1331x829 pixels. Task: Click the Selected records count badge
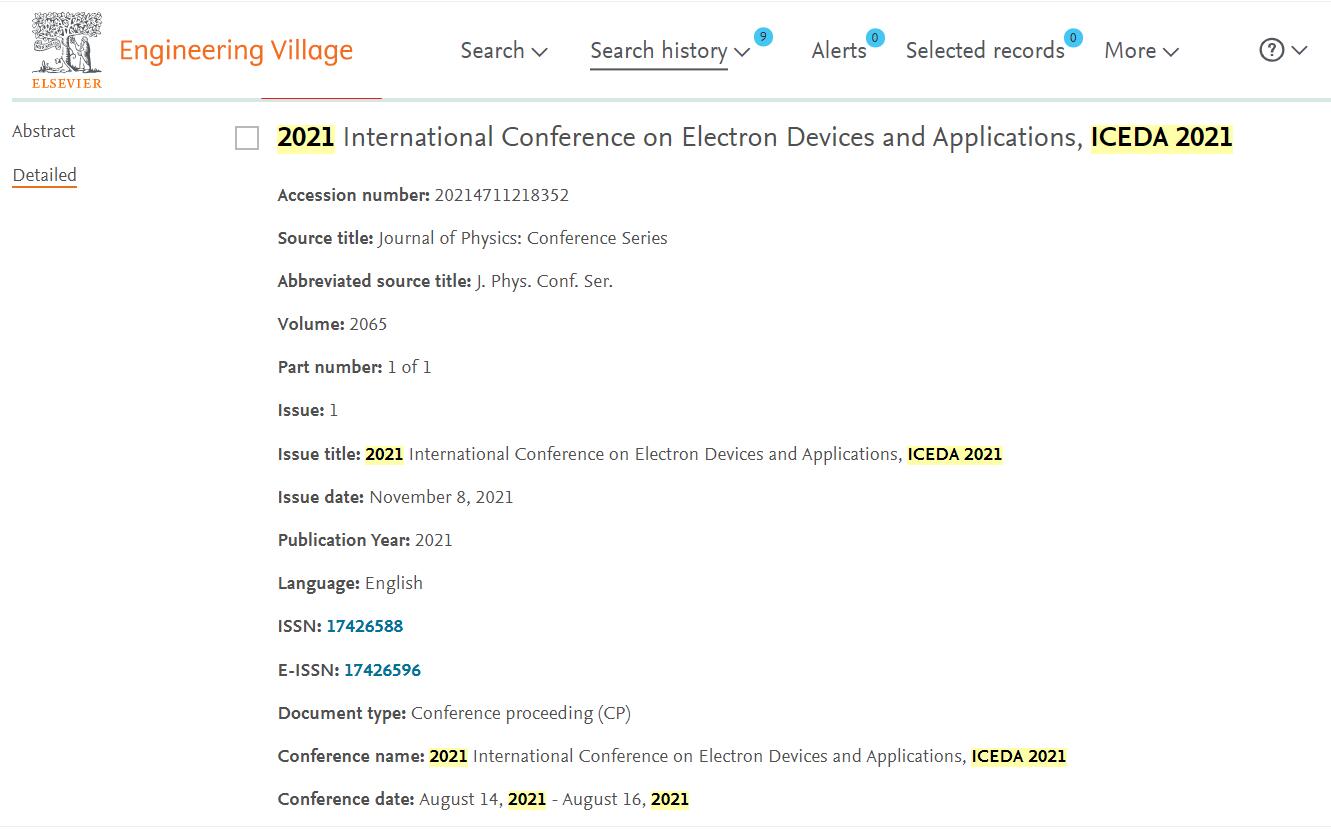(1073, 38)
